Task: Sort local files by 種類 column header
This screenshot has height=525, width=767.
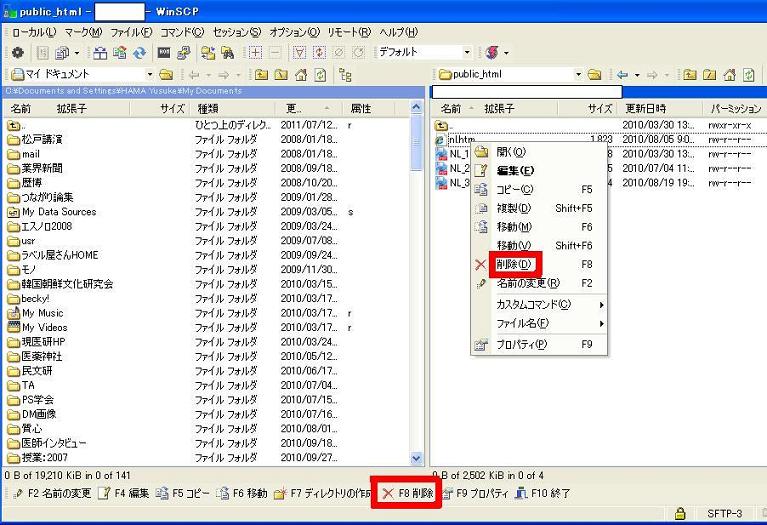Action: 208,108
